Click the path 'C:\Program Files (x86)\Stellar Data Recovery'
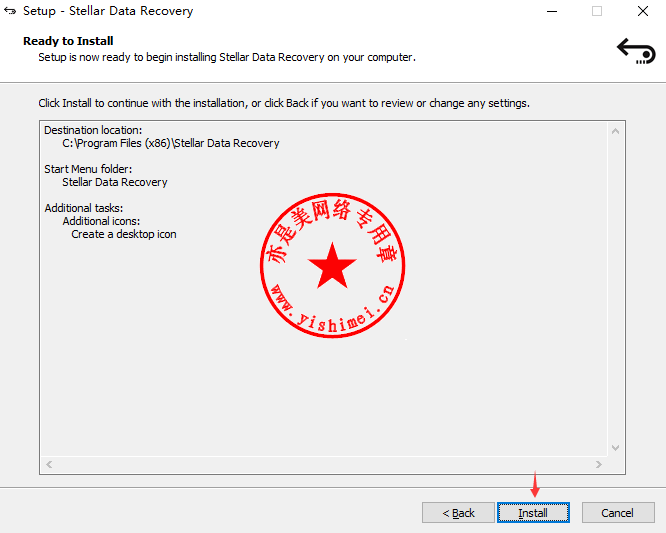This screenshot has width=666, height=533. click(171, 144)
